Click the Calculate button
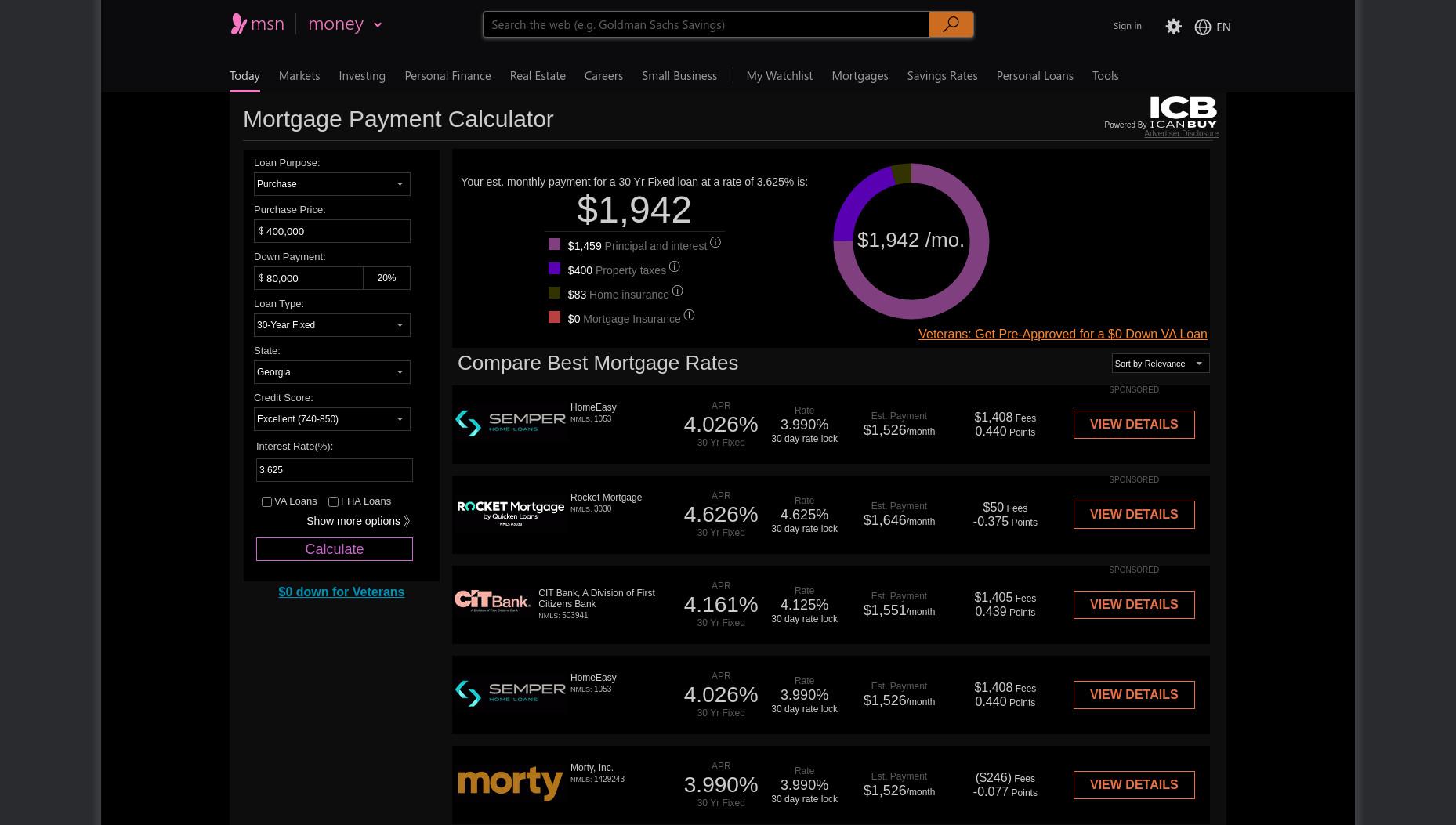1456x825 pixels. click(335, 549)
